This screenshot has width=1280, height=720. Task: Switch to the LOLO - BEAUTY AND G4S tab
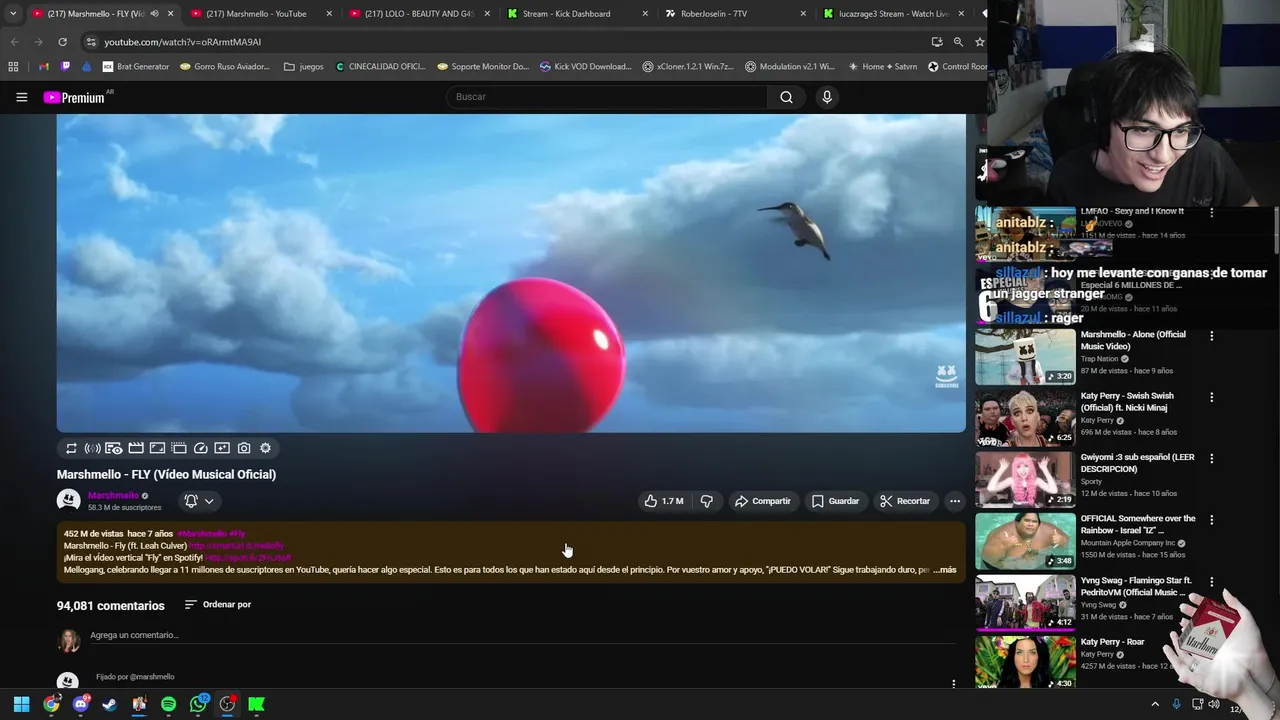tap(419, 14)
